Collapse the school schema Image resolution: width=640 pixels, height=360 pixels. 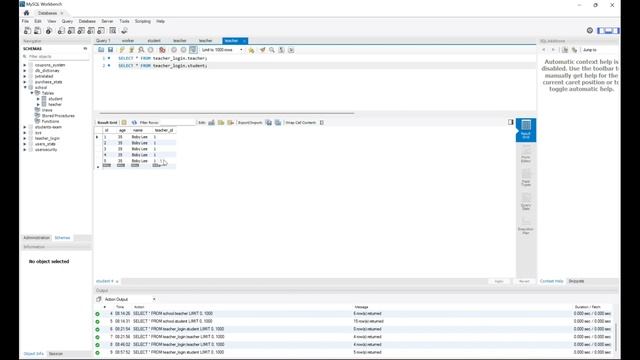(25, 87)
